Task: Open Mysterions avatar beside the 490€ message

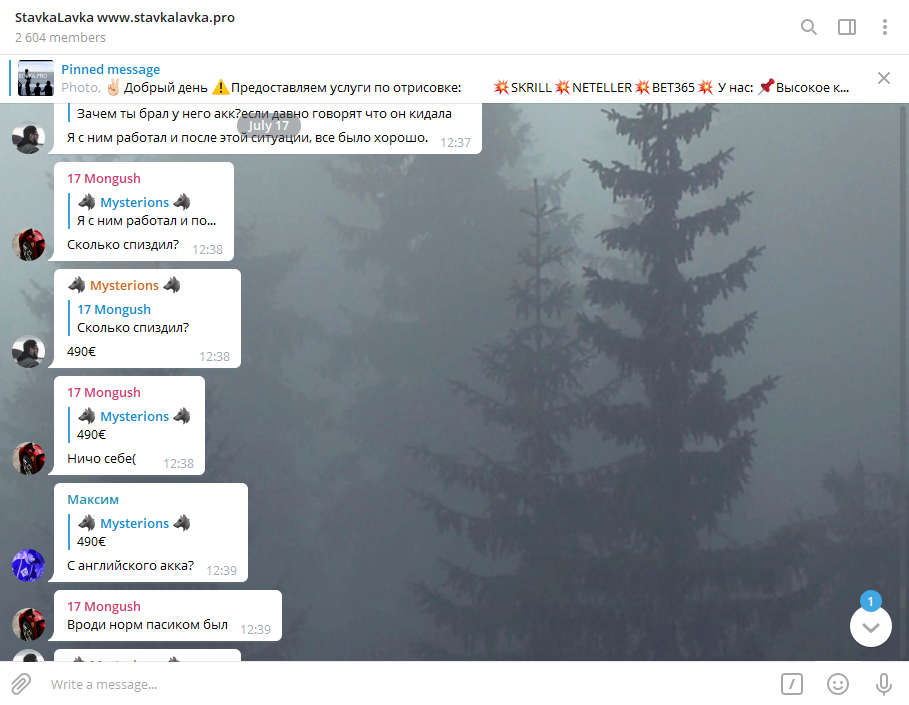Action: (x=28, y=351)
